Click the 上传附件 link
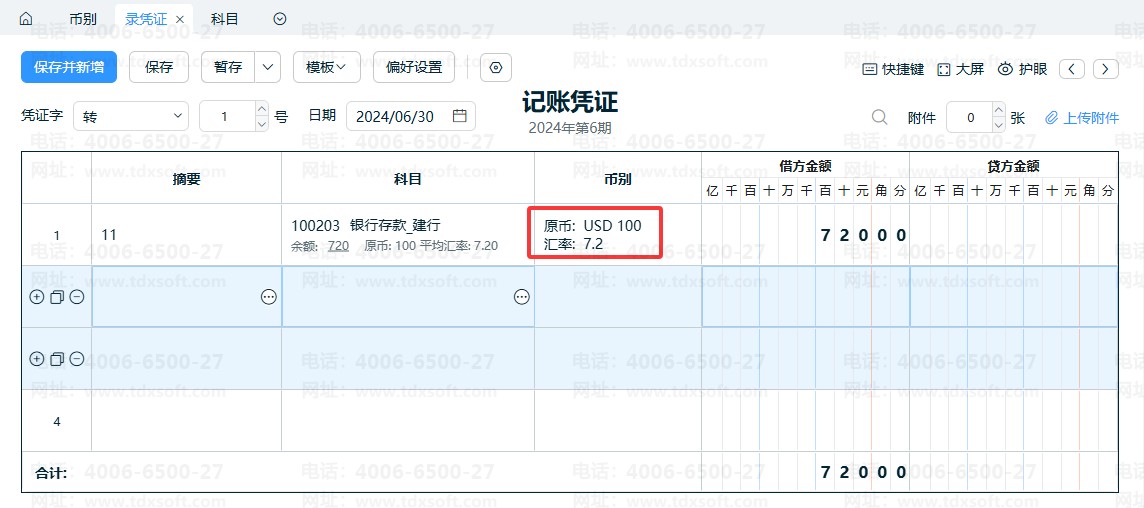This screenshot has height=508, width=1144. (1082, 117)
